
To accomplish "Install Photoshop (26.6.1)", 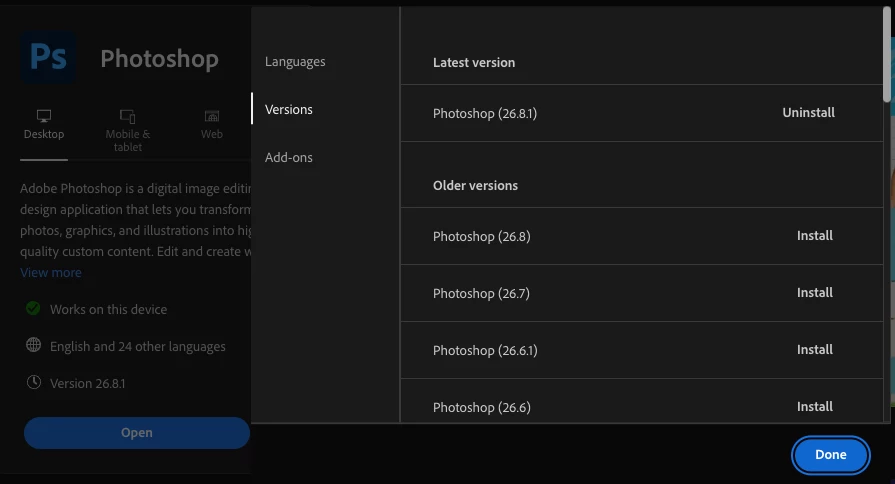I will pyautogui.click(x=815, y=349).
